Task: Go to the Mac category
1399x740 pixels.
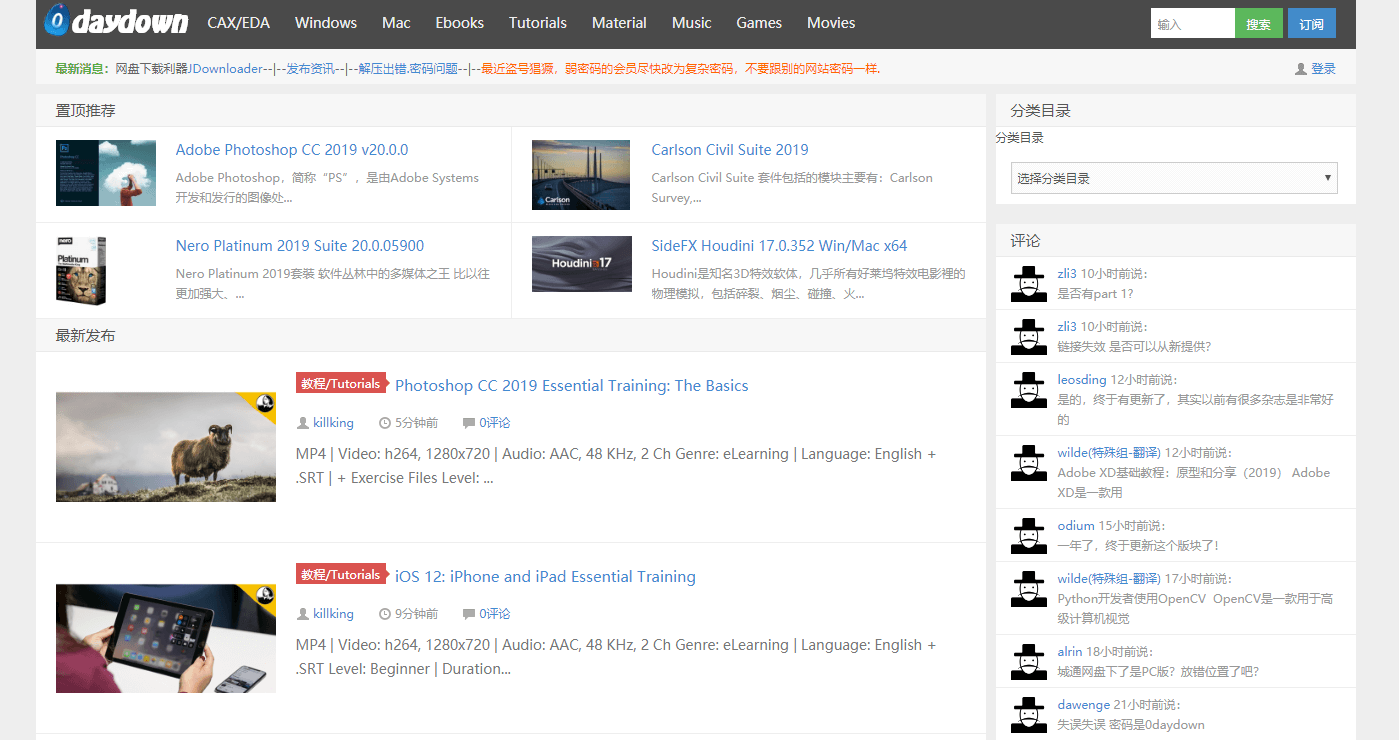Action: tap(396, 22)
